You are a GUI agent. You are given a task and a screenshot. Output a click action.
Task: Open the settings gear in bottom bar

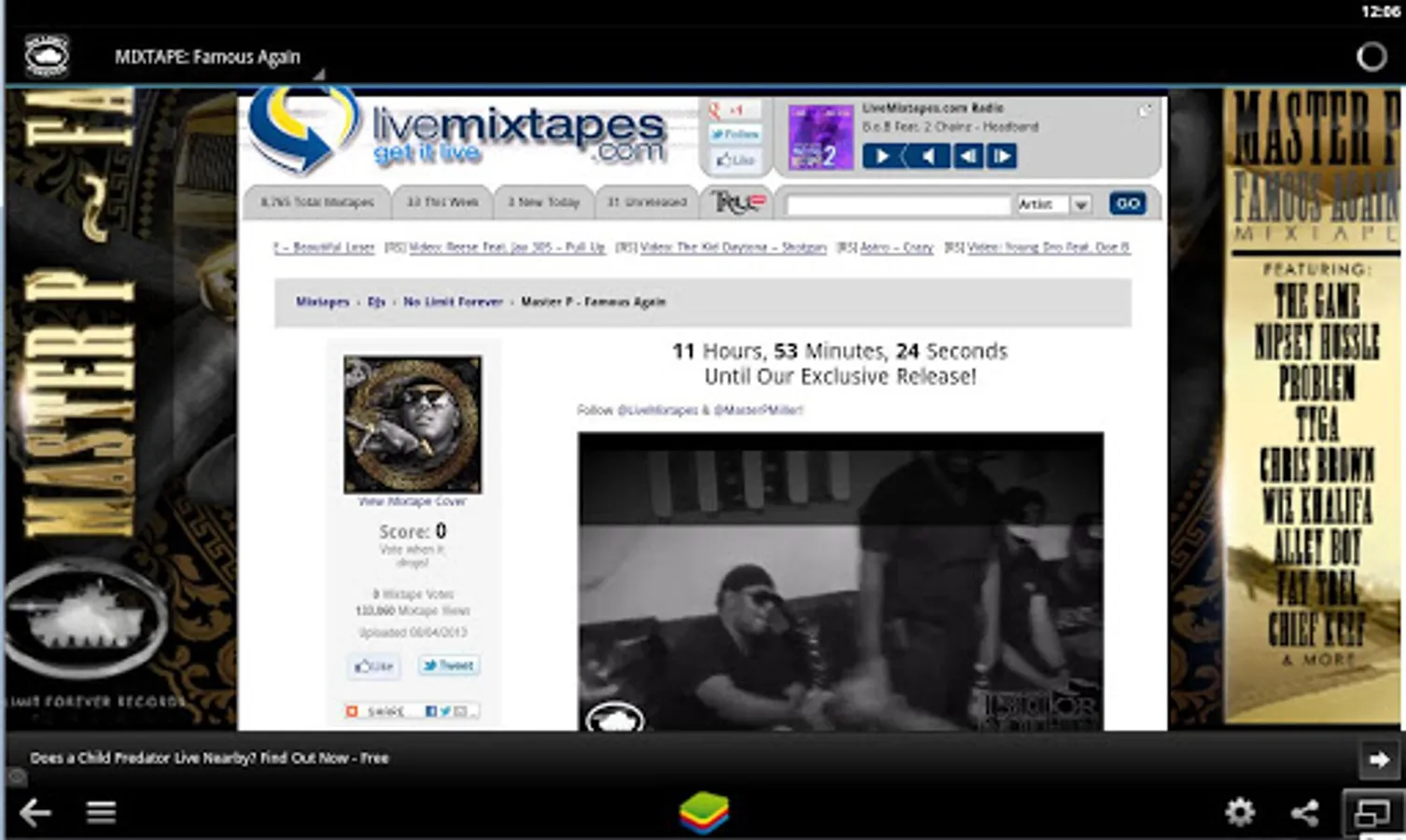(1240, 812)
